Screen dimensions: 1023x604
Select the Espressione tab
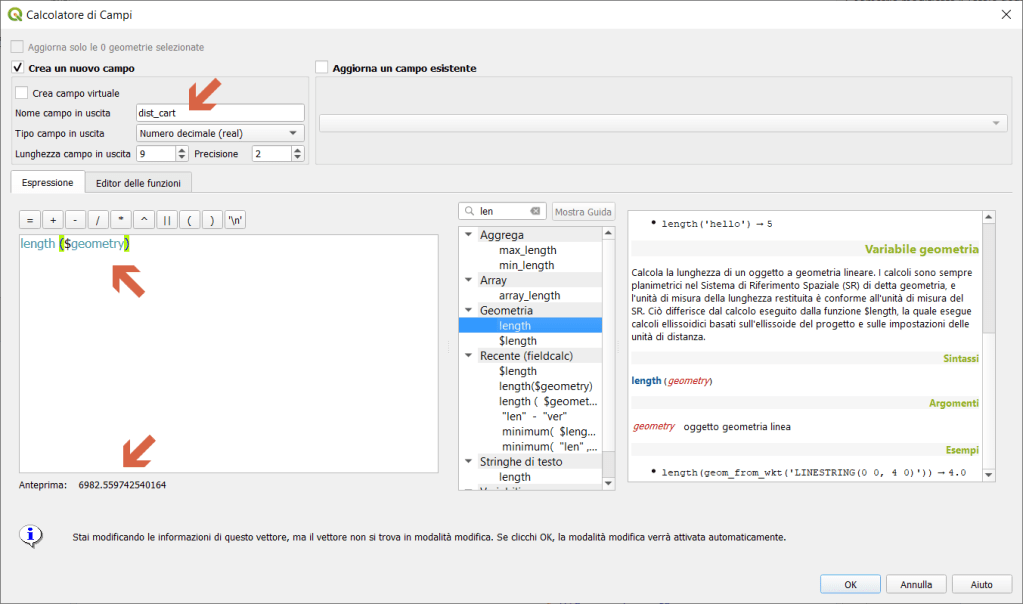point(47,183)
